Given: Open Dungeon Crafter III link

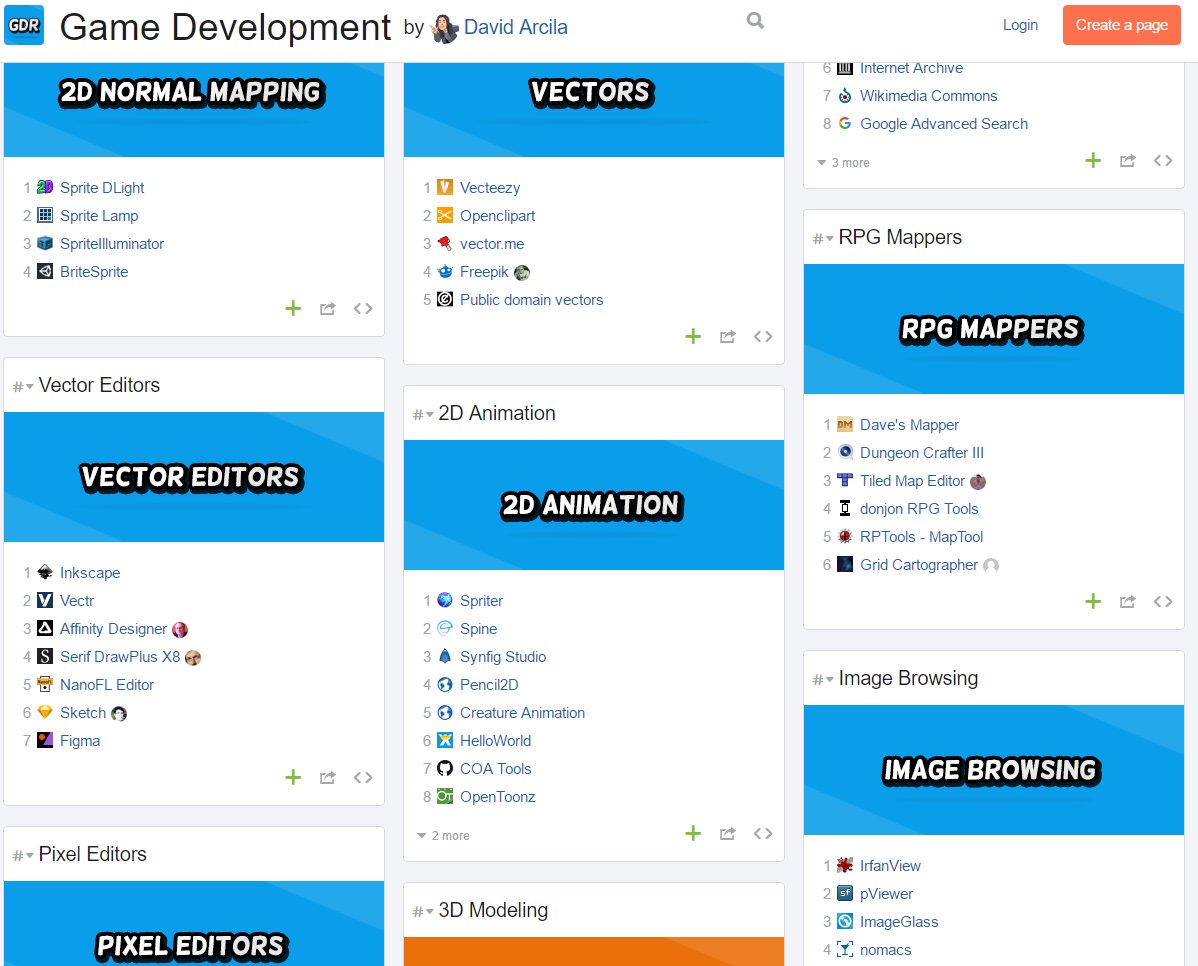Looking at the screenshot, I should click(x=921, y=452).
